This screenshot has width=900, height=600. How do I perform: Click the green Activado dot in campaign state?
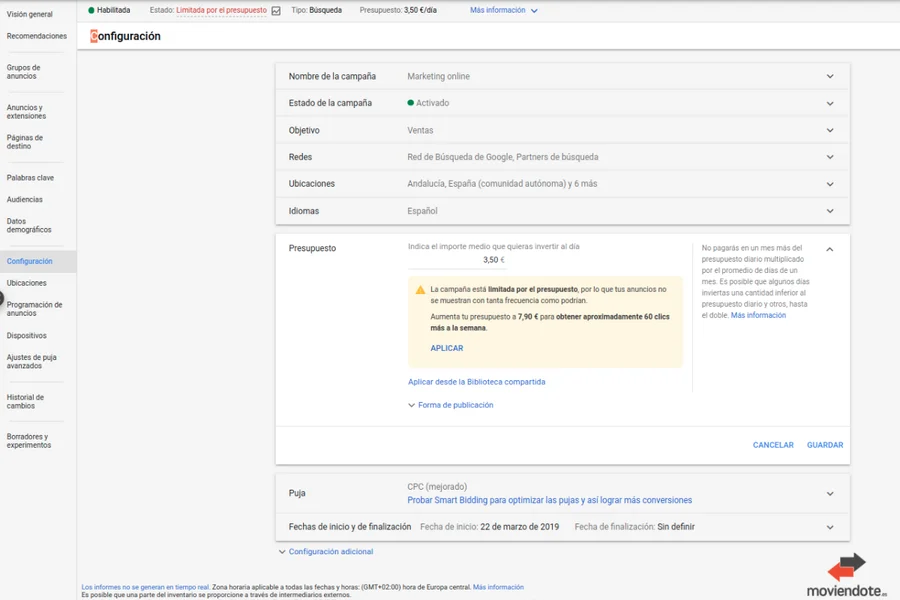[x=410, y=103]
